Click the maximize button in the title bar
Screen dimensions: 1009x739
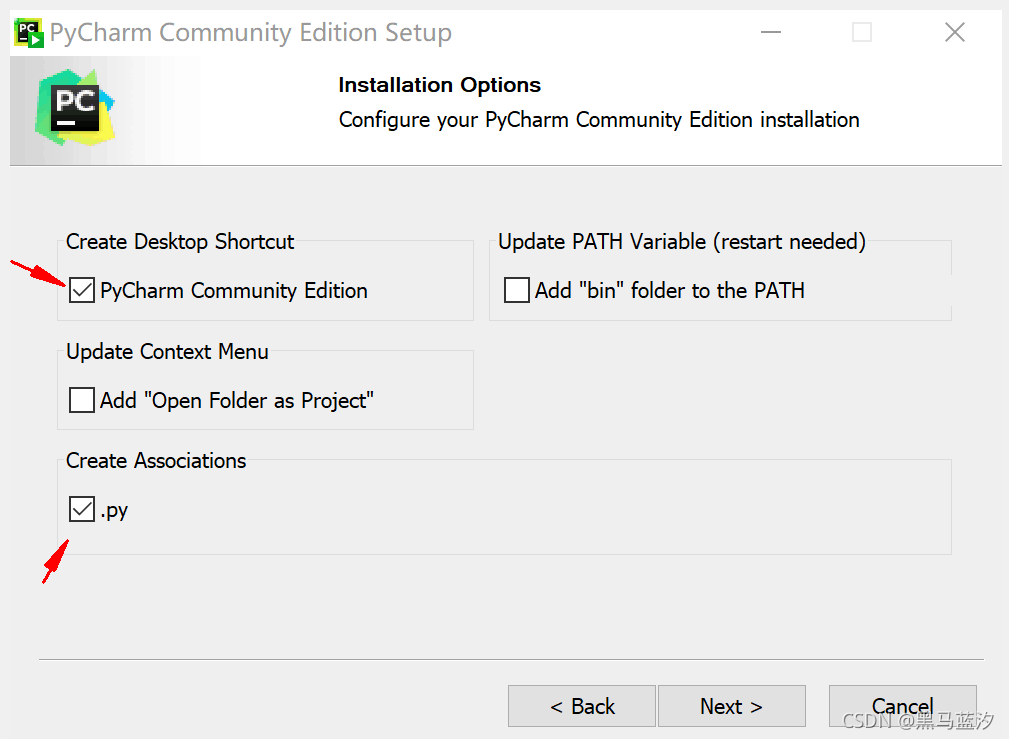(x=861, y=33)
